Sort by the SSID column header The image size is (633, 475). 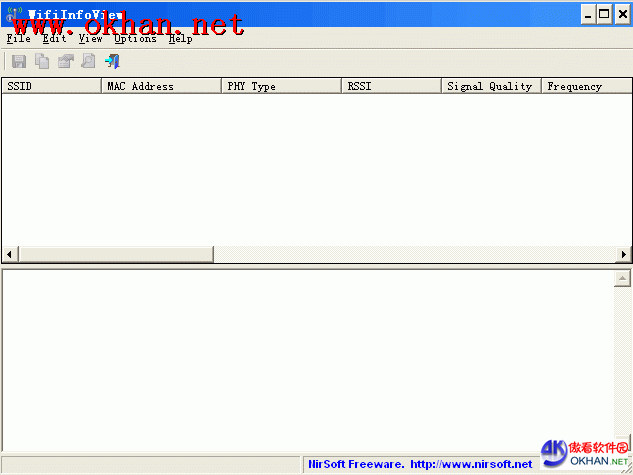(x=52, y=86)
